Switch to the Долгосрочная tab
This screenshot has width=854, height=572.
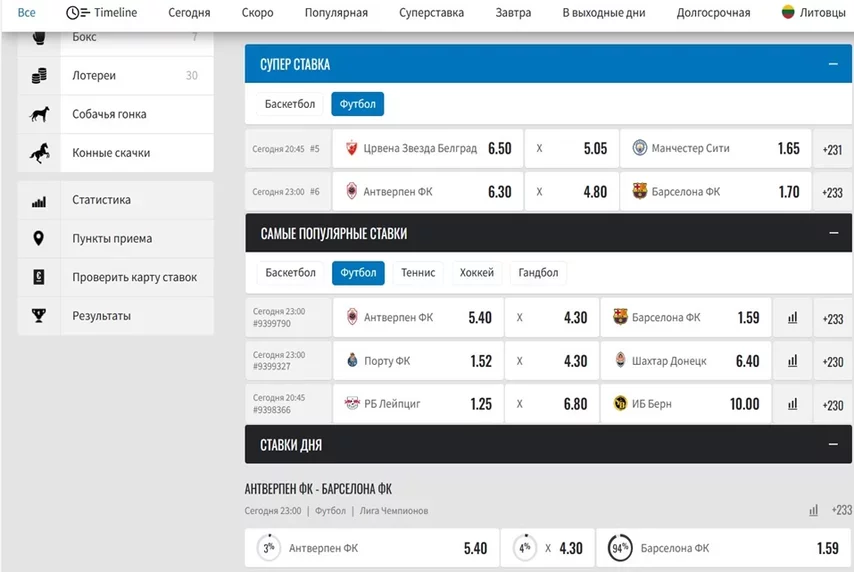tap(713, 13)
